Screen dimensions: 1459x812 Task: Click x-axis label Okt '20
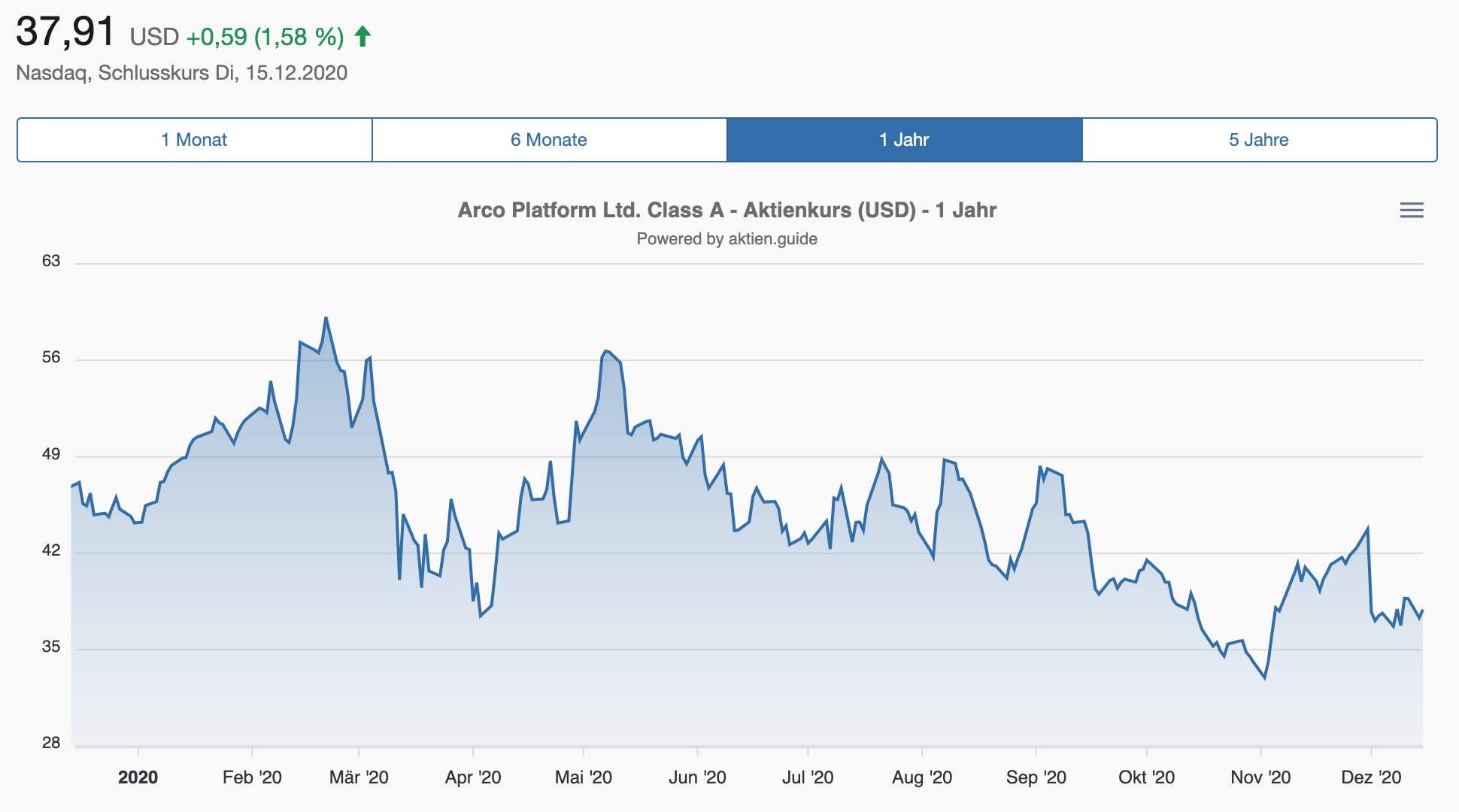pyautogui.click(x=1146, y=777)
